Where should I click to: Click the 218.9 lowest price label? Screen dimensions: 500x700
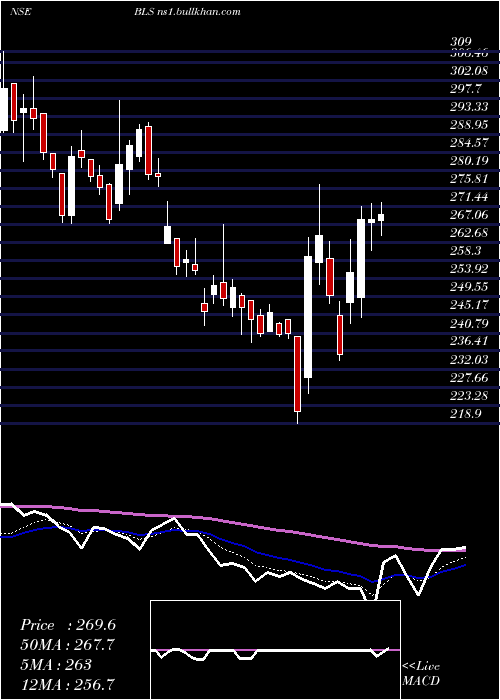pyautogui.click(x=466, y=414)
